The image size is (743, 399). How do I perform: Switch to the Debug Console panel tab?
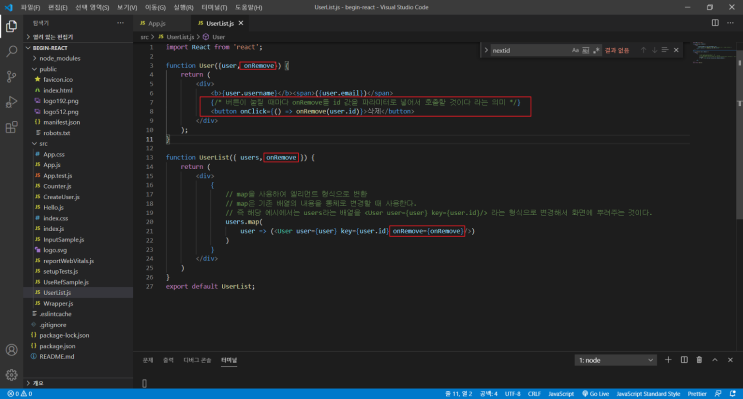pyautogui.click(x=197, y=360)
